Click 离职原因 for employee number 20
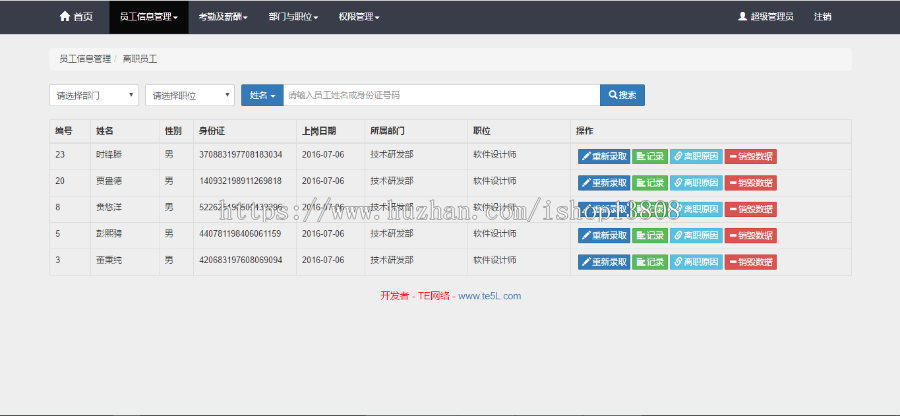This screenshot has width=900, height=416. (696, 183)
